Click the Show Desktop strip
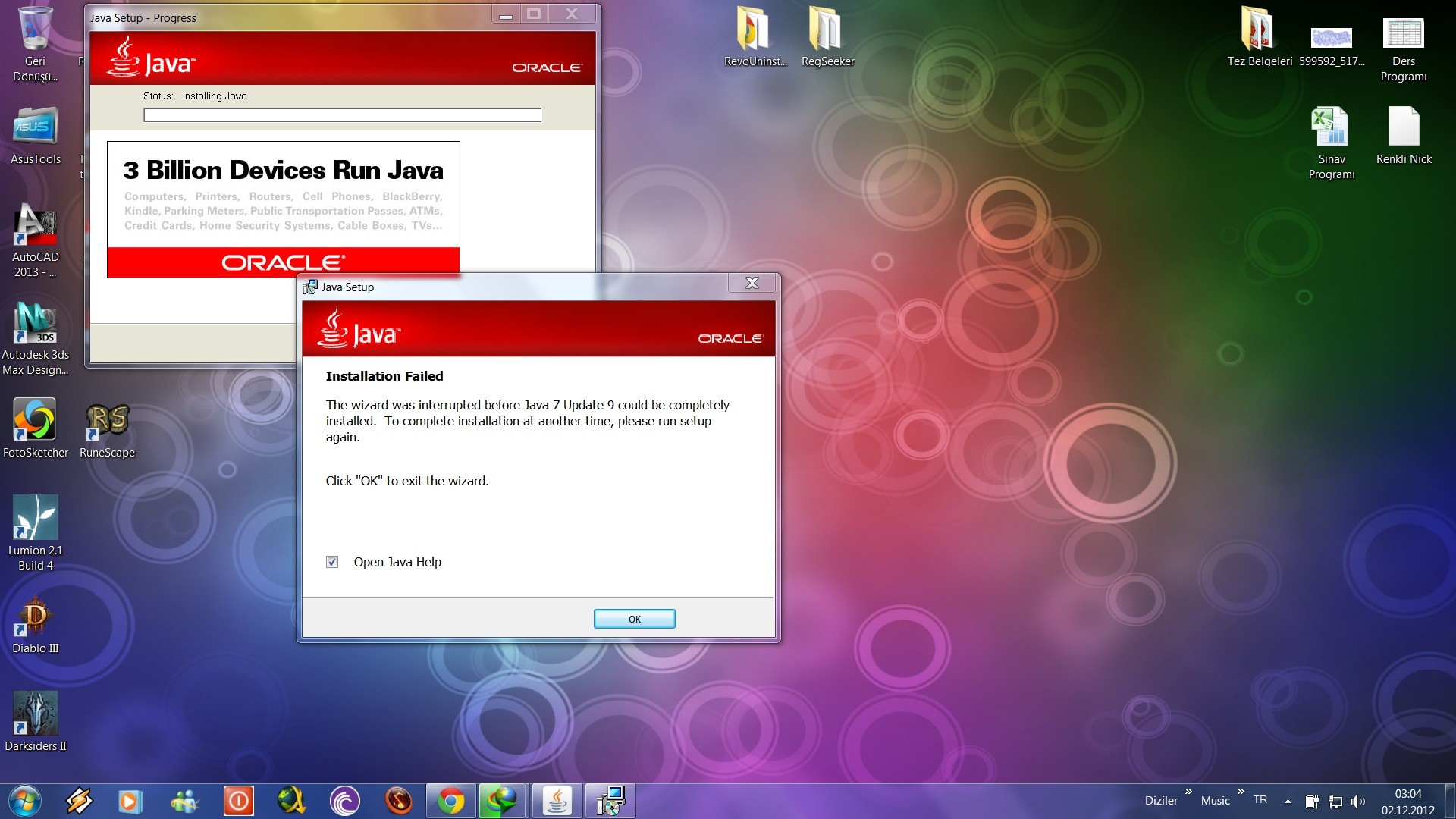Image resolution: width=1456 pixels, height=819 pixels. (1449, 802)
